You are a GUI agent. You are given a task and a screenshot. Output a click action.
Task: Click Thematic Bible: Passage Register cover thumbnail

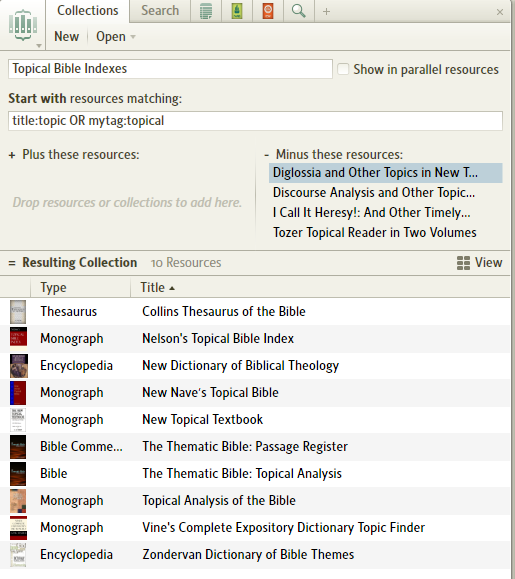18,447
